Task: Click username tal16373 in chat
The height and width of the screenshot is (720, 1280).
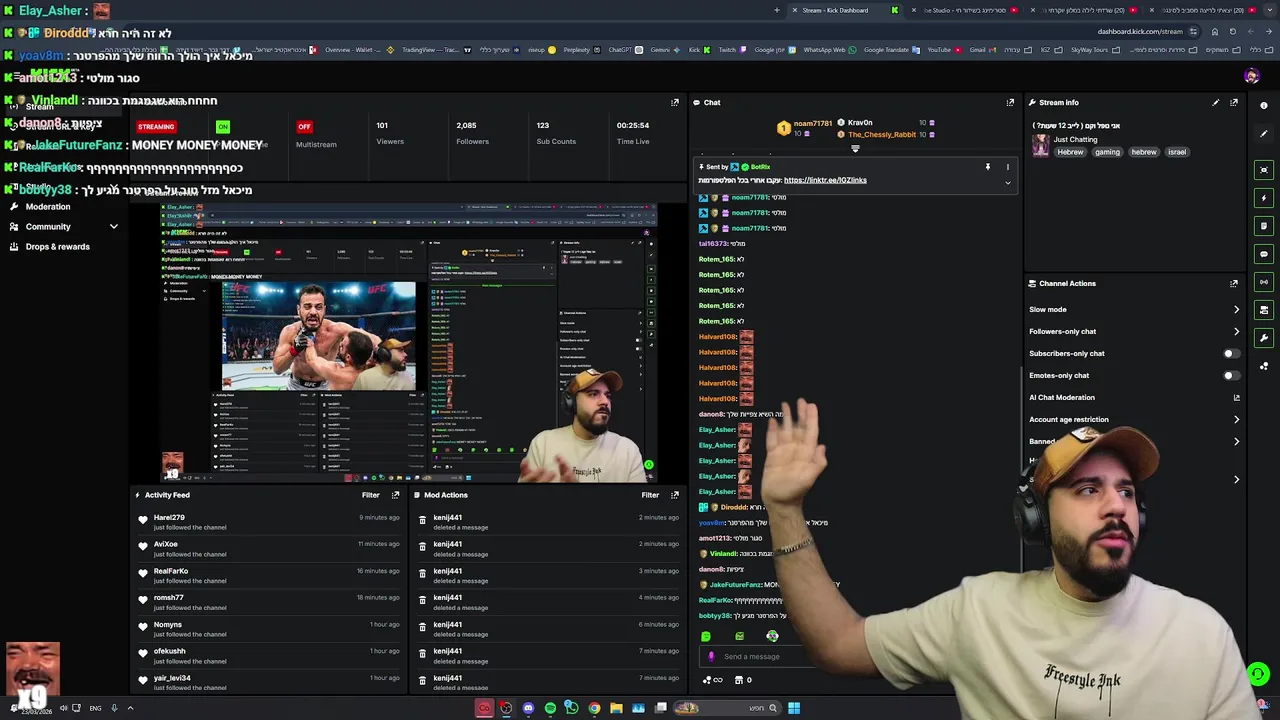Action: 713,244
